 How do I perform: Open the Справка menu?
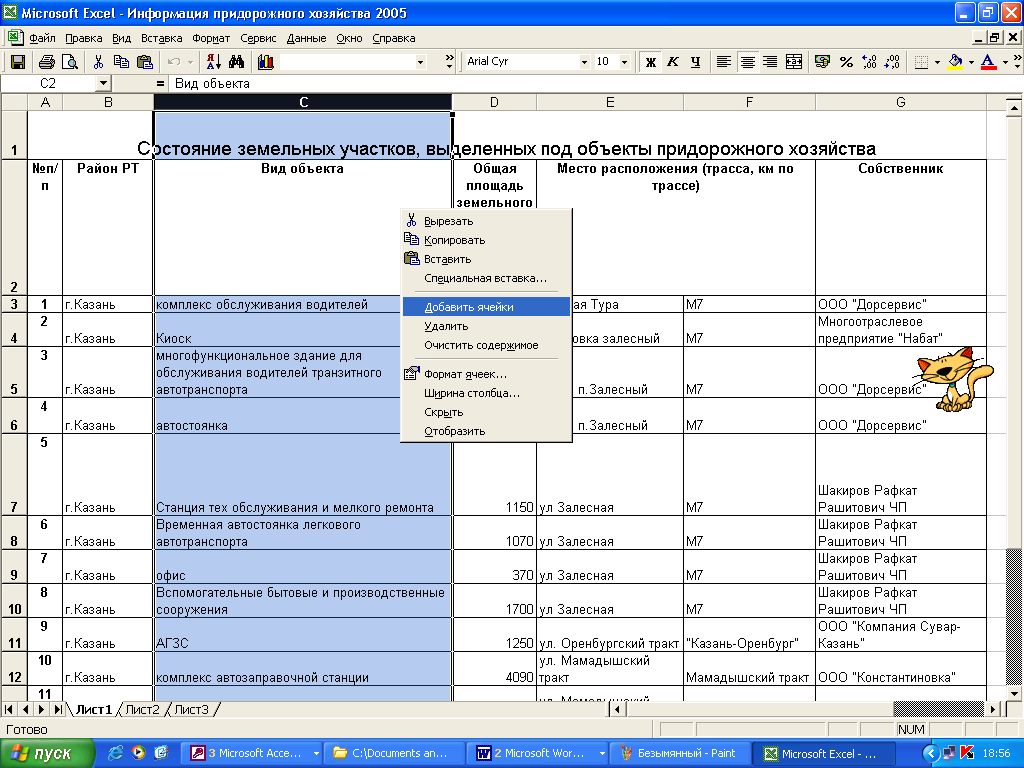[394, 38]
